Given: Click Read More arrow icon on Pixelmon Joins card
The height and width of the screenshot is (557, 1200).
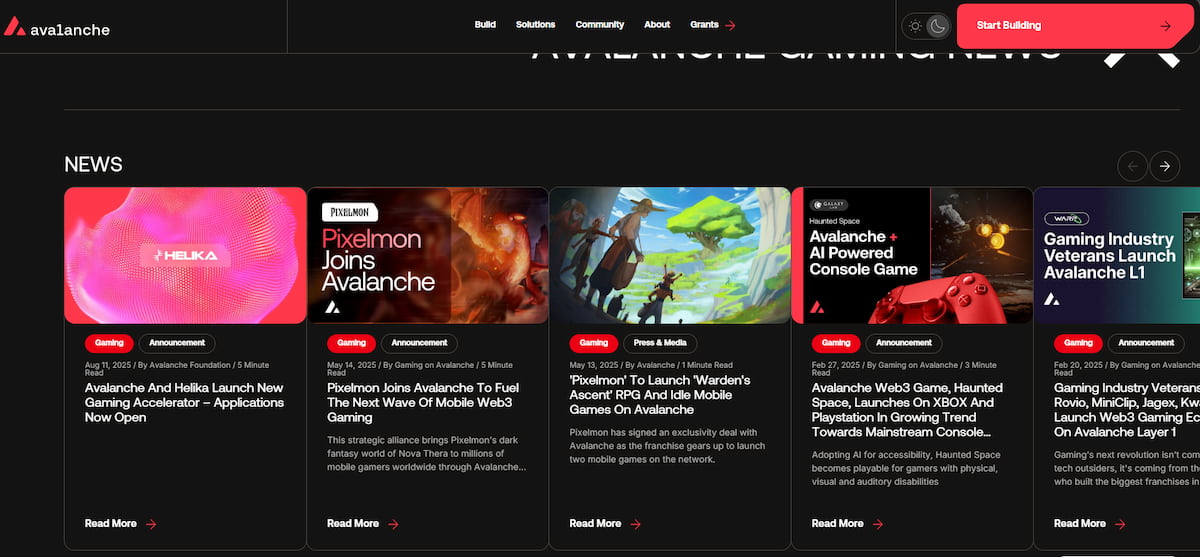Looking at the screenshot, I should click(x=393, y=524).
